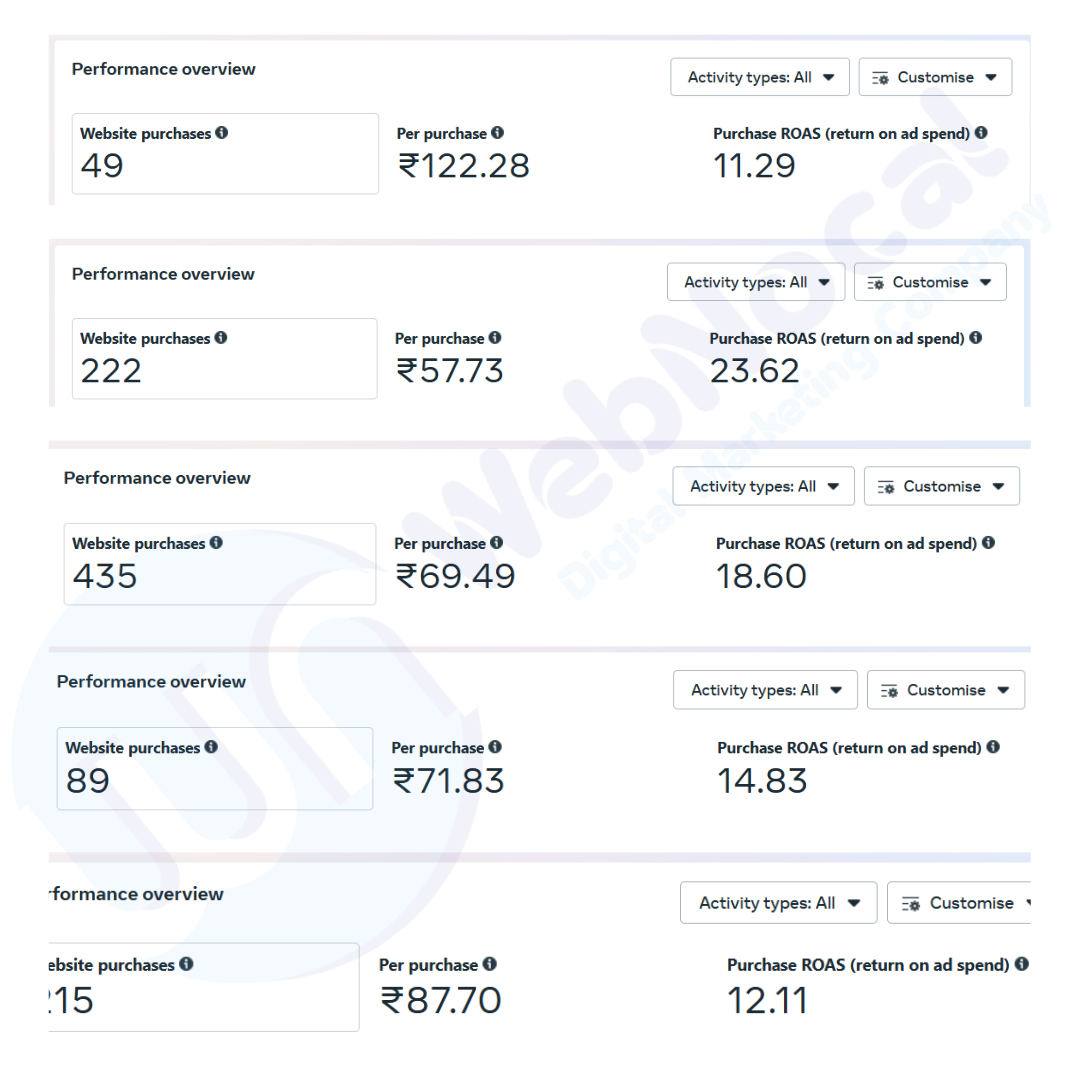Expand Activity types dropdown above ROAS 18.60

(x=763, y=486)
